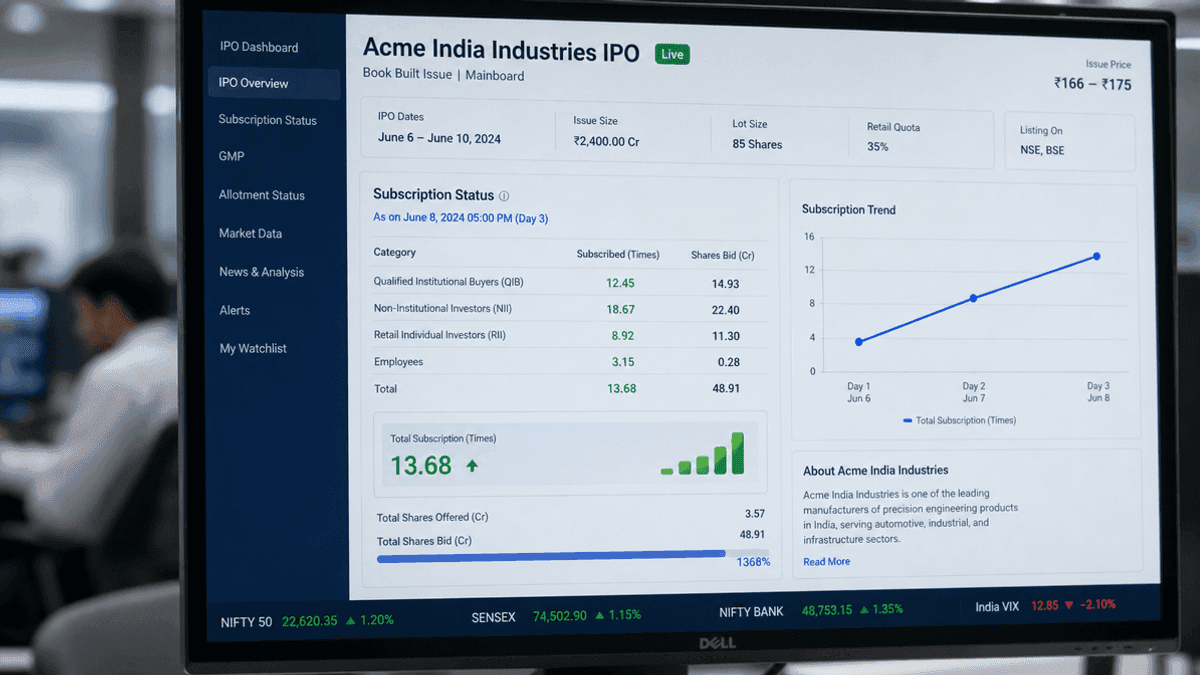This screenshot has height=675, width=1200.
Task: Click the info icon beside Subscription Status
Action: [x=504, y=196]
